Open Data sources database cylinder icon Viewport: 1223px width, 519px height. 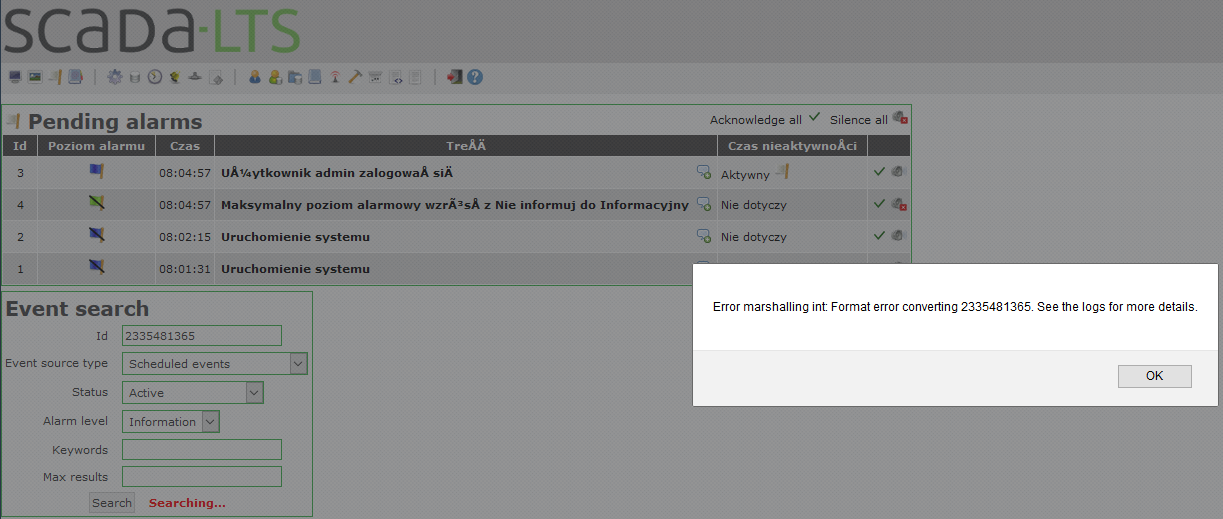(x=135, y=77)
